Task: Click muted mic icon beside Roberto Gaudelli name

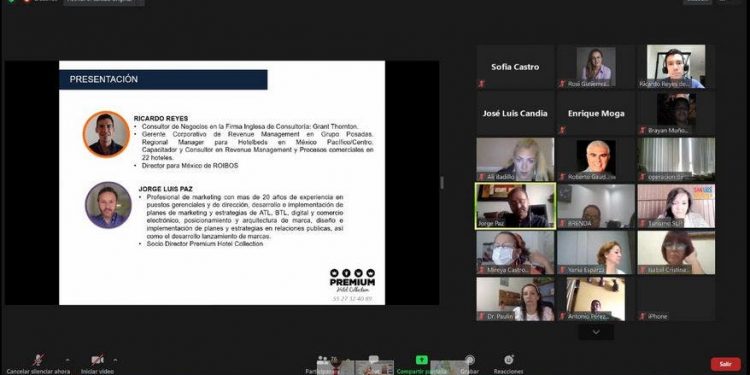Action: click(562, 176)
